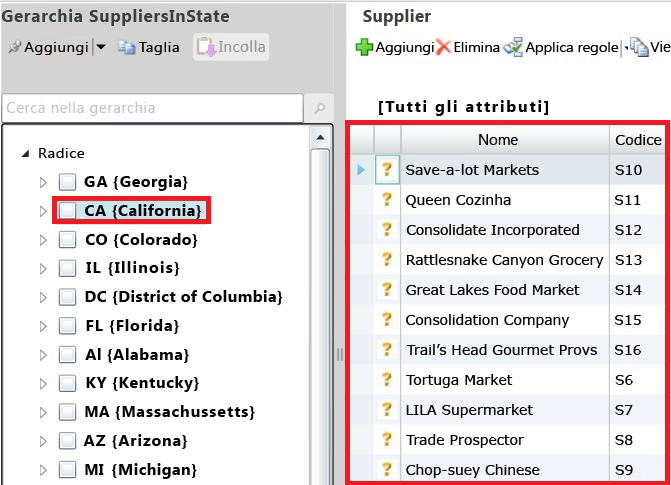Select the CO {Colorado} tree label
The width and height of the screenshot is (671, 485).
pos(141,240)
